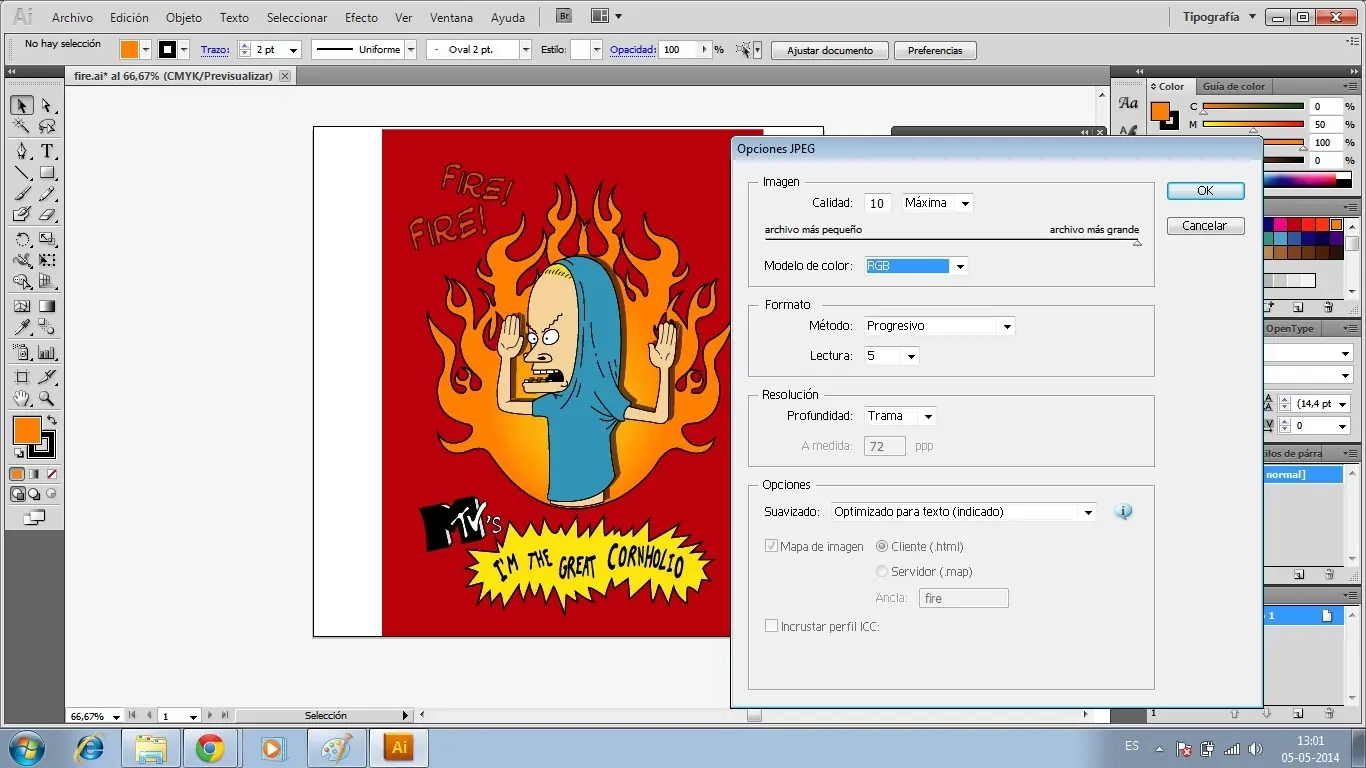Activate the Zoom magnifier tool
The height and width of the screenshot is (768, 1366).
click(x=47, y=398)
